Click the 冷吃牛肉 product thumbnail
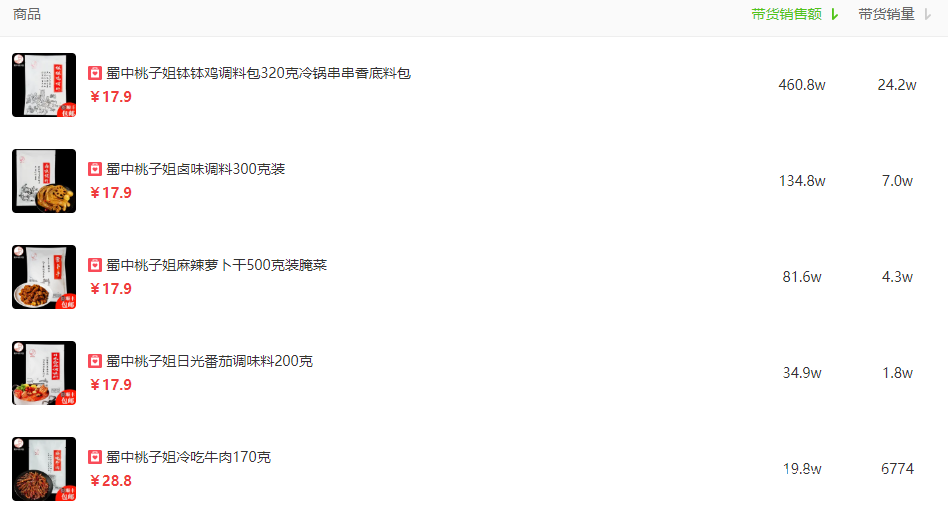Viewport: 948px width, 507px height. 44,470
